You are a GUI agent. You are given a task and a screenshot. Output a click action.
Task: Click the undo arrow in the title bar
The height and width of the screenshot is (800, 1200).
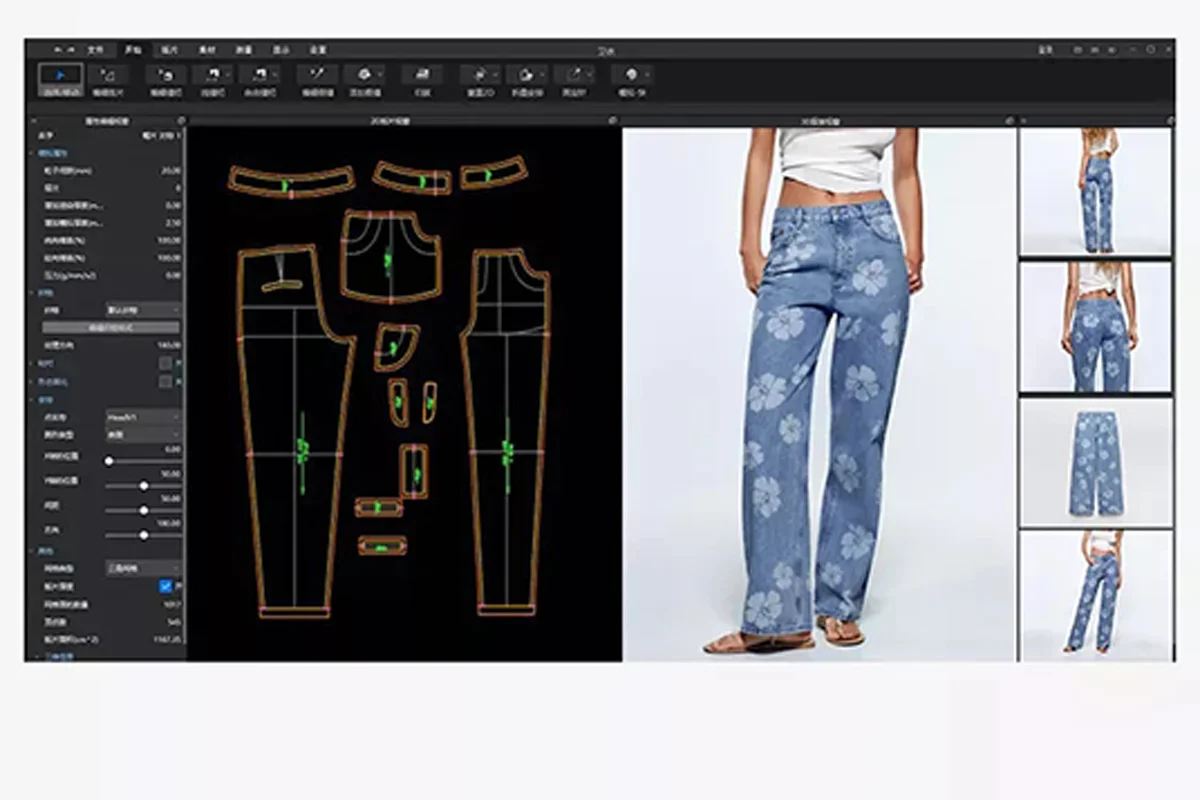pyautogui.click(x=57, y=49)
